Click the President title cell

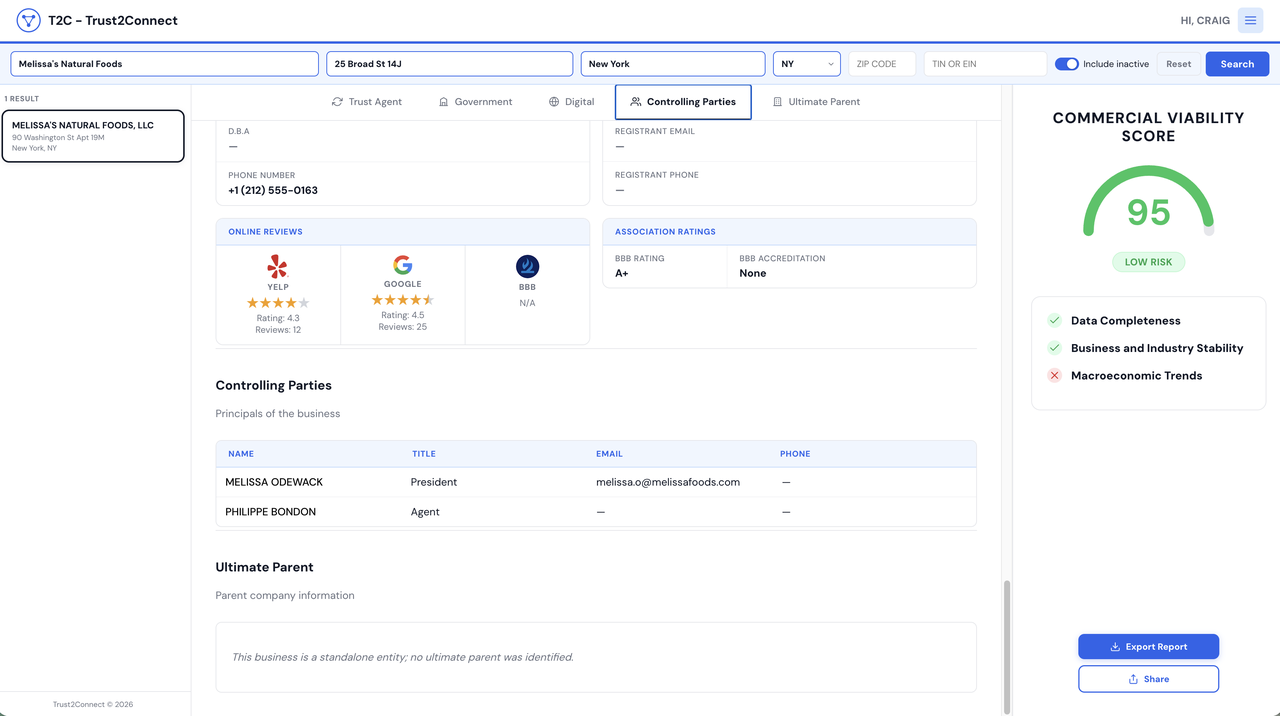coord(434,482)
